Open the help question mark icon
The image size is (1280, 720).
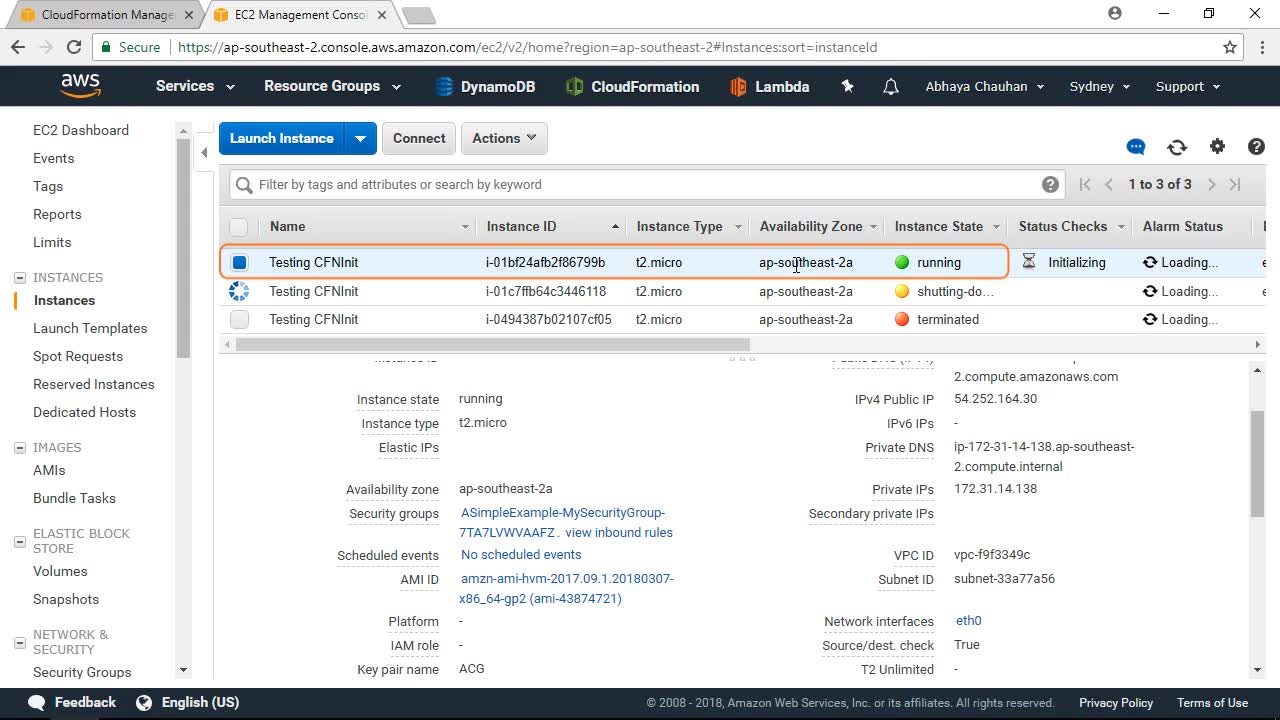(1257, 146)
